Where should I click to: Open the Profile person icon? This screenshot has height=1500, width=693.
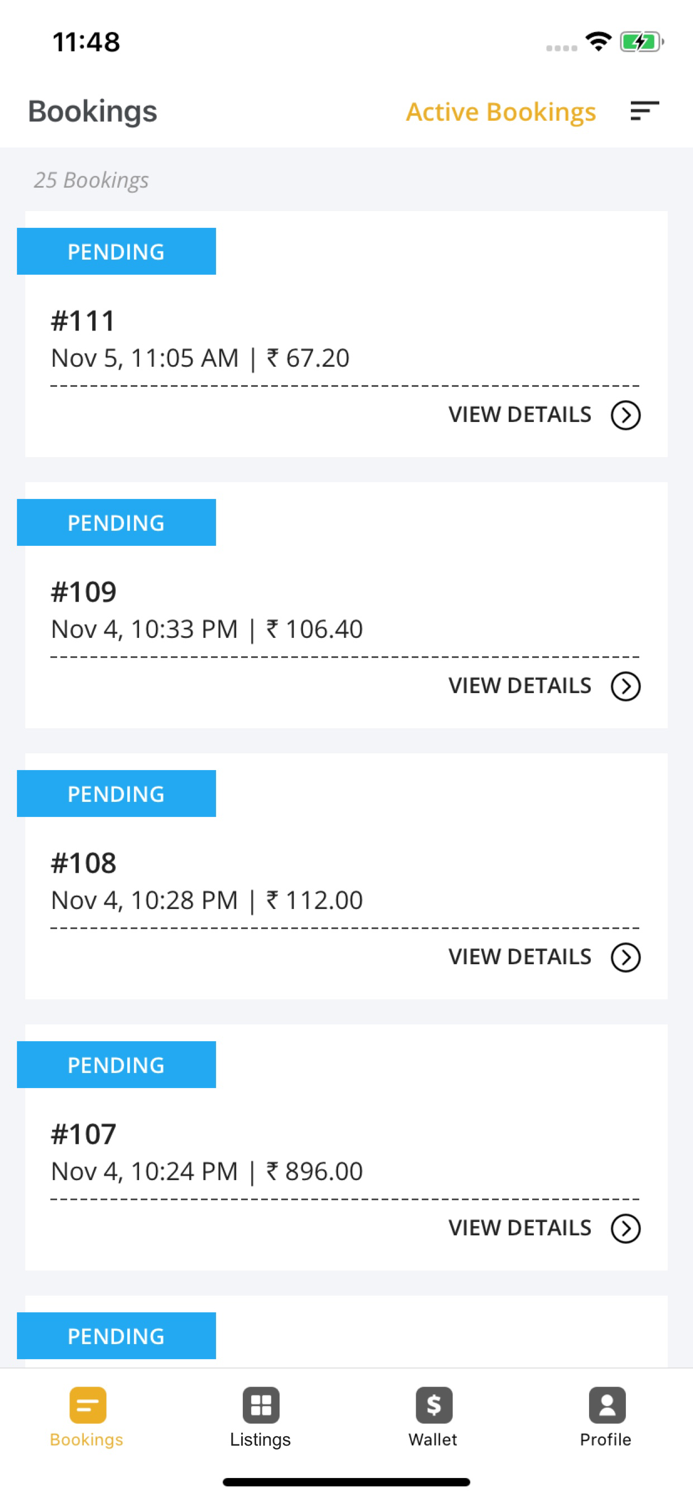[606, 1405]
